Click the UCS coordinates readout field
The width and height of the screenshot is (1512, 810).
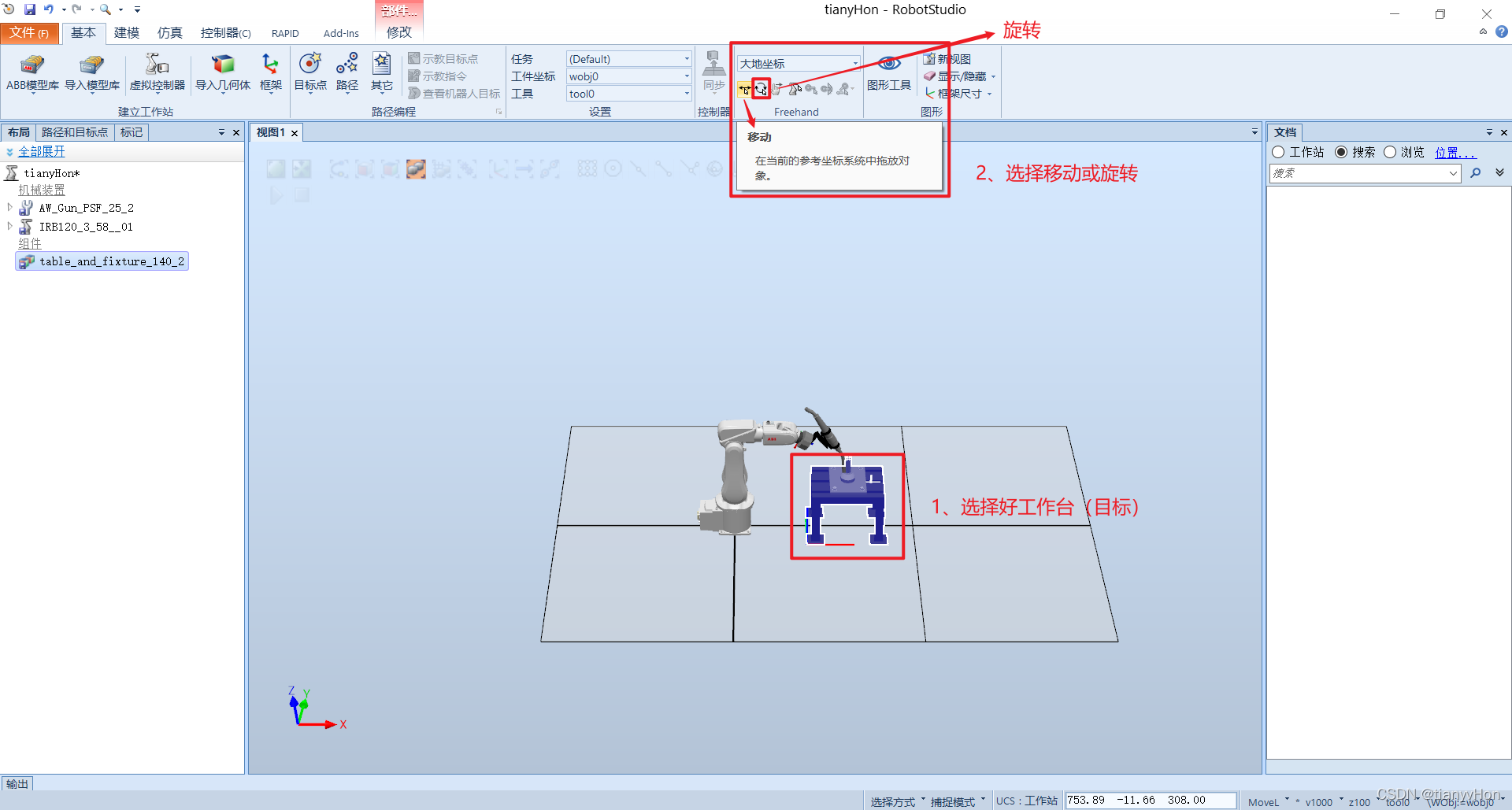click(1150, 800)
